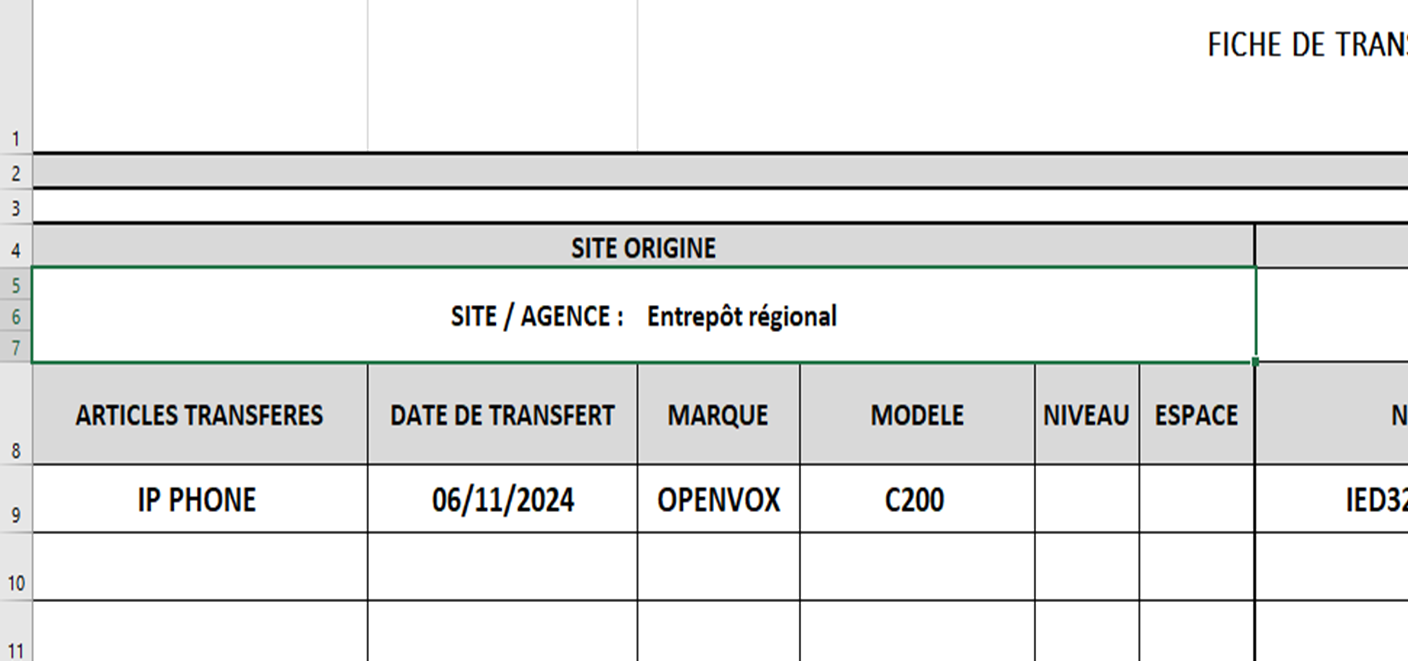
Task: Select the row 8 header
Action: pyautogui.click(x=16, y=450)
